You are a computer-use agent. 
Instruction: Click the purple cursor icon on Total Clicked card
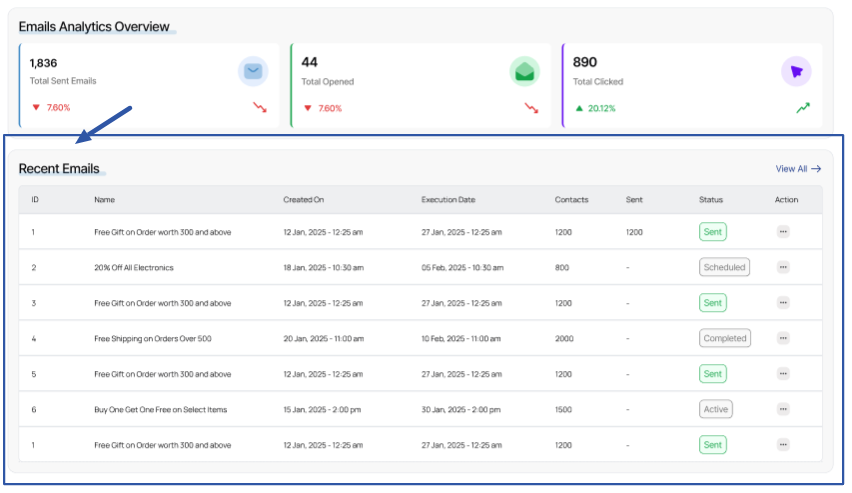tap(796, 71)
